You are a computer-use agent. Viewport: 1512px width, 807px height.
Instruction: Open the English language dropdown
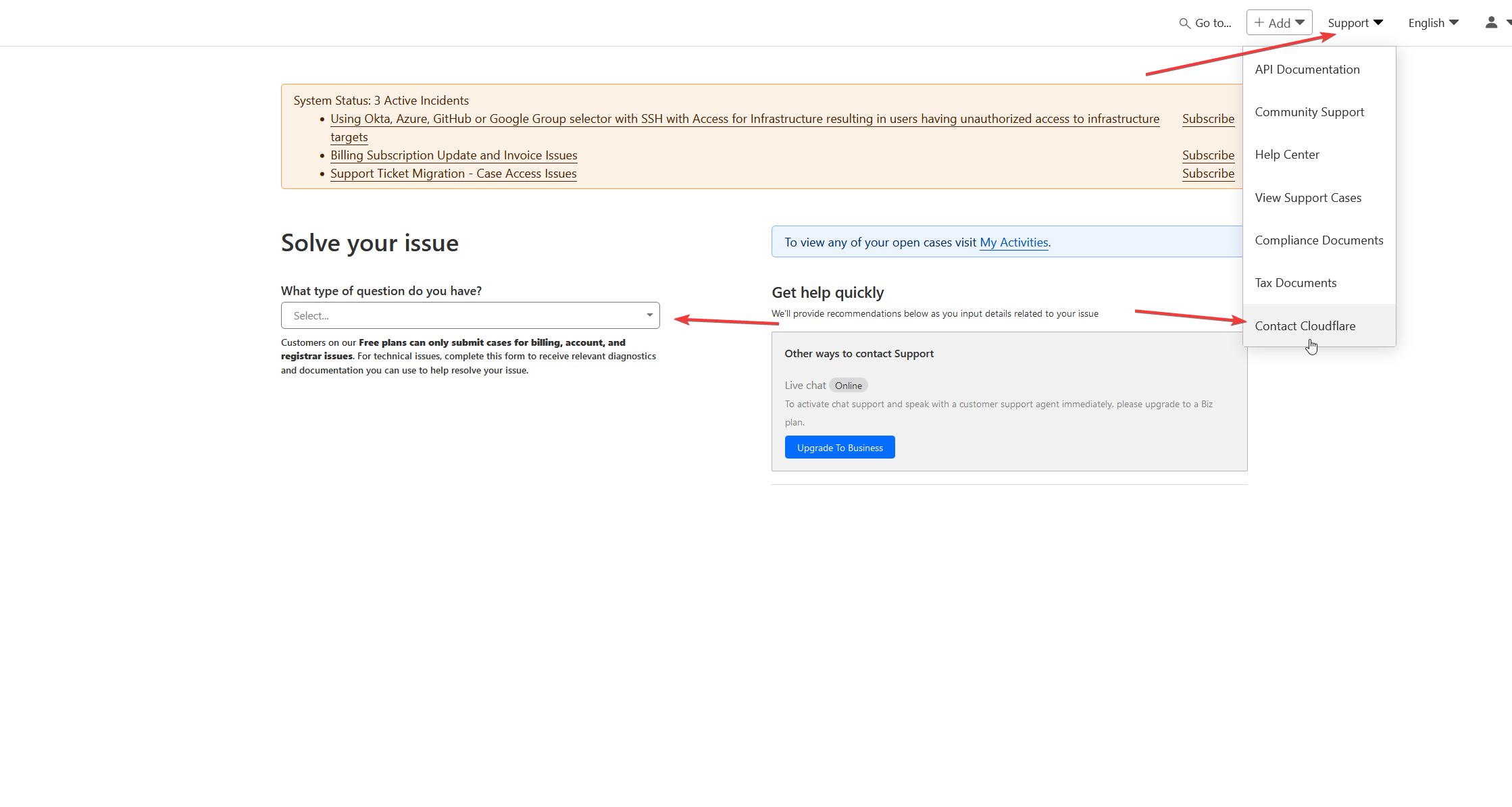[x=1433, y=23]
